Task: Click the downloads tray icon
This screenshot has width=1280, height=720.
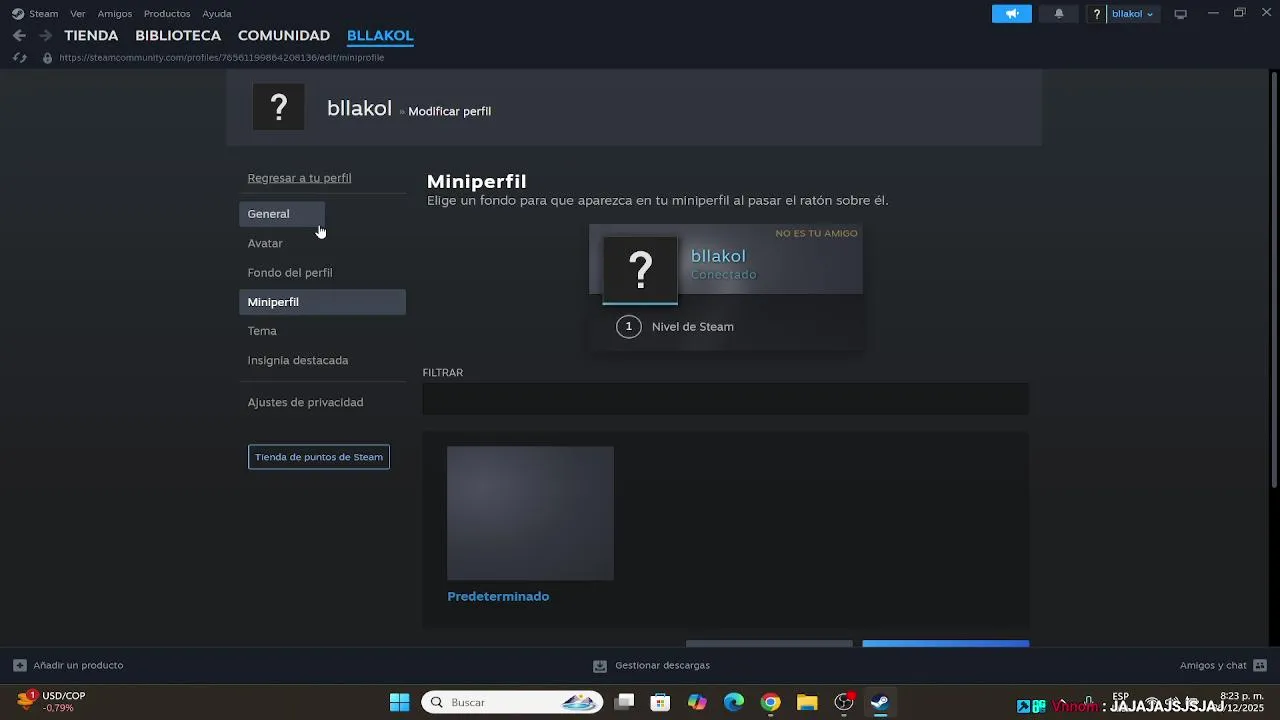Action: click(x=600, y=665)
